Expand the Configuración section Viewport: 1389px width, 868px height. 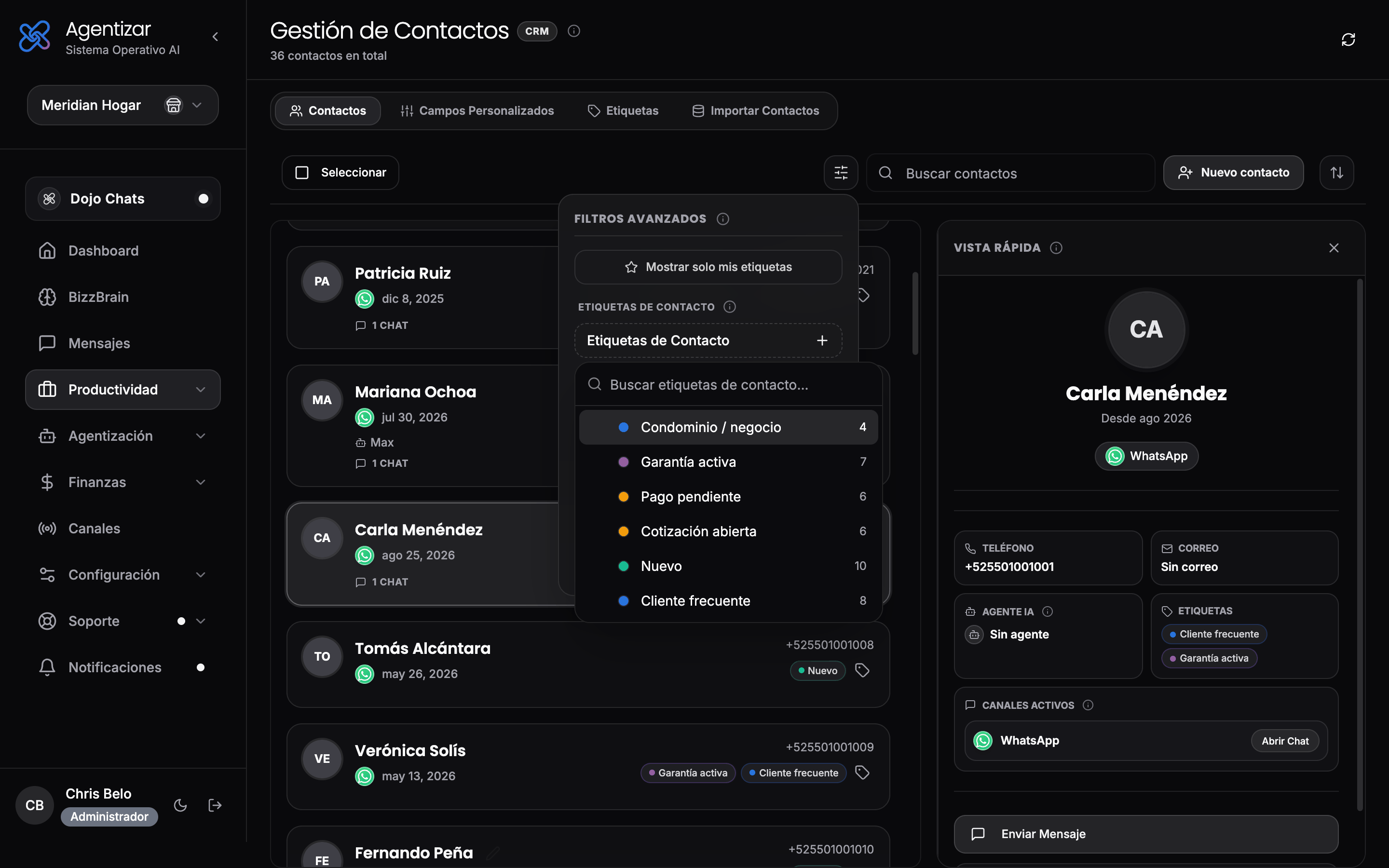123,575
